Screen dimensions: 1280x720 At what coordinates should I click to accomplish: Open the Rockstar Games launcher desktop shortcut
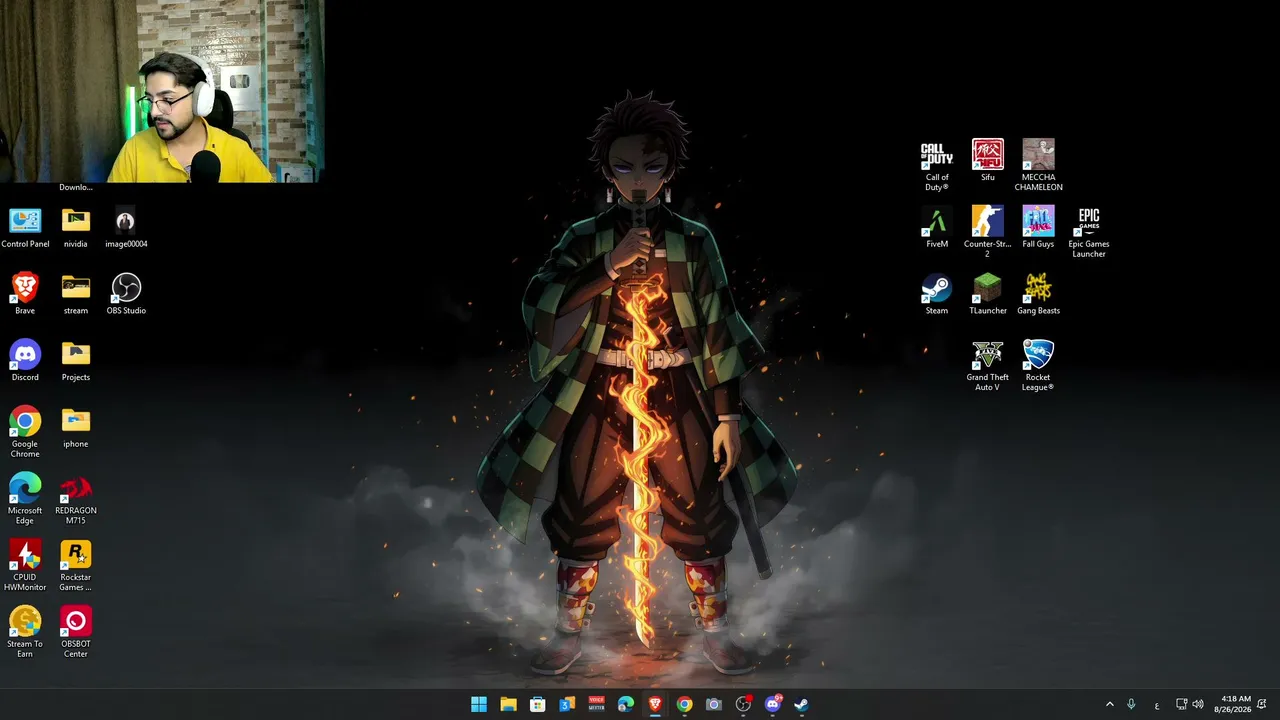pos(76,566)
